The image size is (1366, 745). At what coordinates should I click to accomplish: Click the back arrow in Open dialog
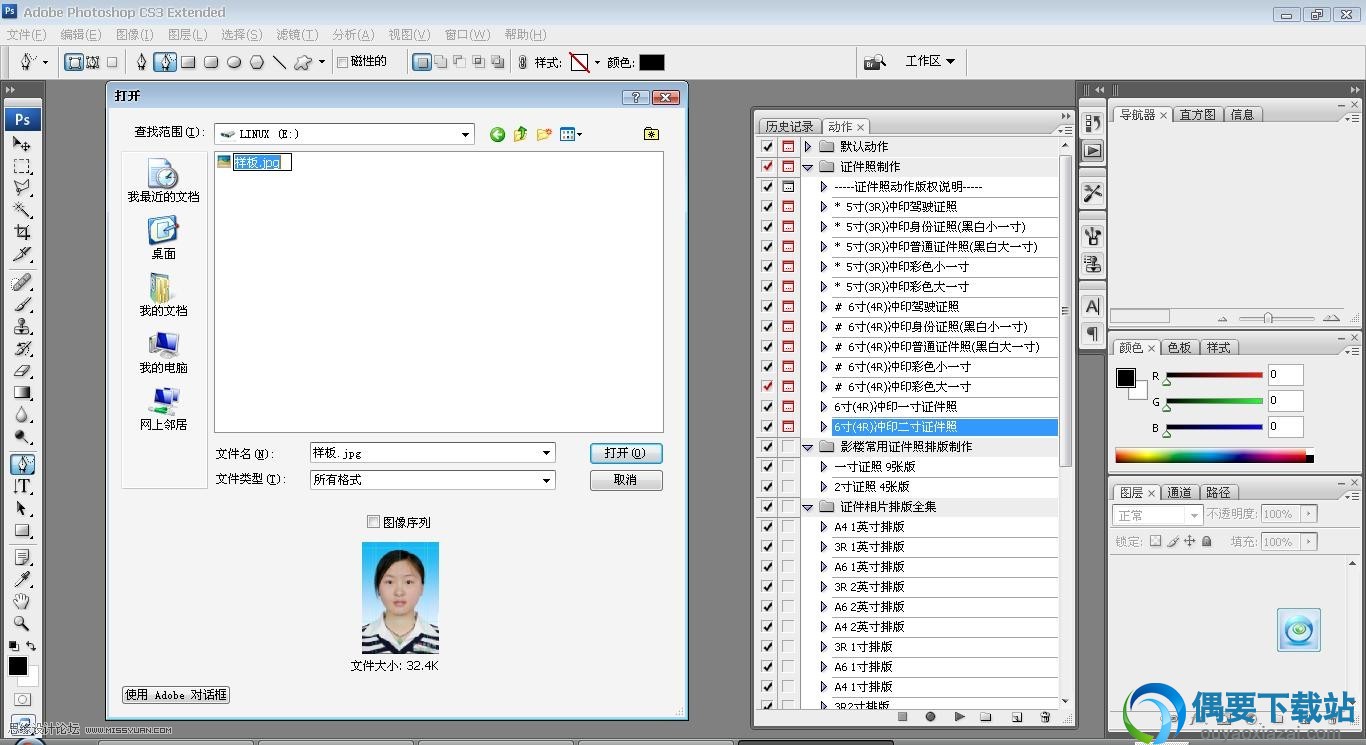click(497, 134)
